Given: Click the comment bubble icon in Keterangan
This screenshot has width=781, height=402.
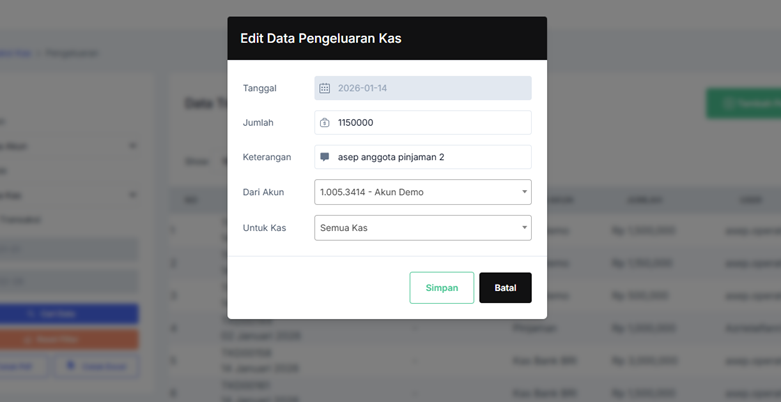Looking at the screenshot, I should pyautogui.click(x=324, y=157).
